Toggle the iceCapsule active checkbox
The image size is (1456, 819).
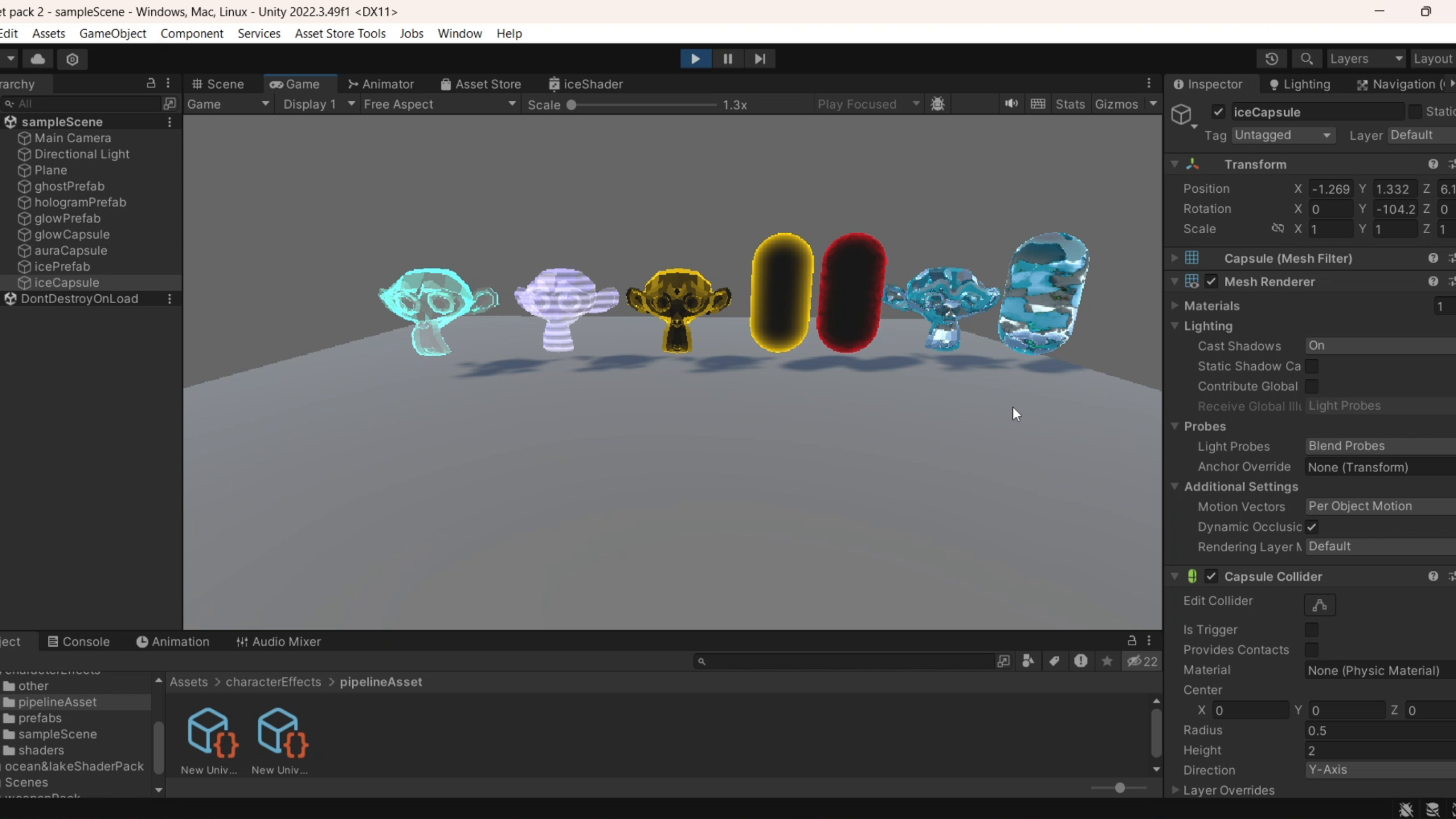click(1218, 111)
